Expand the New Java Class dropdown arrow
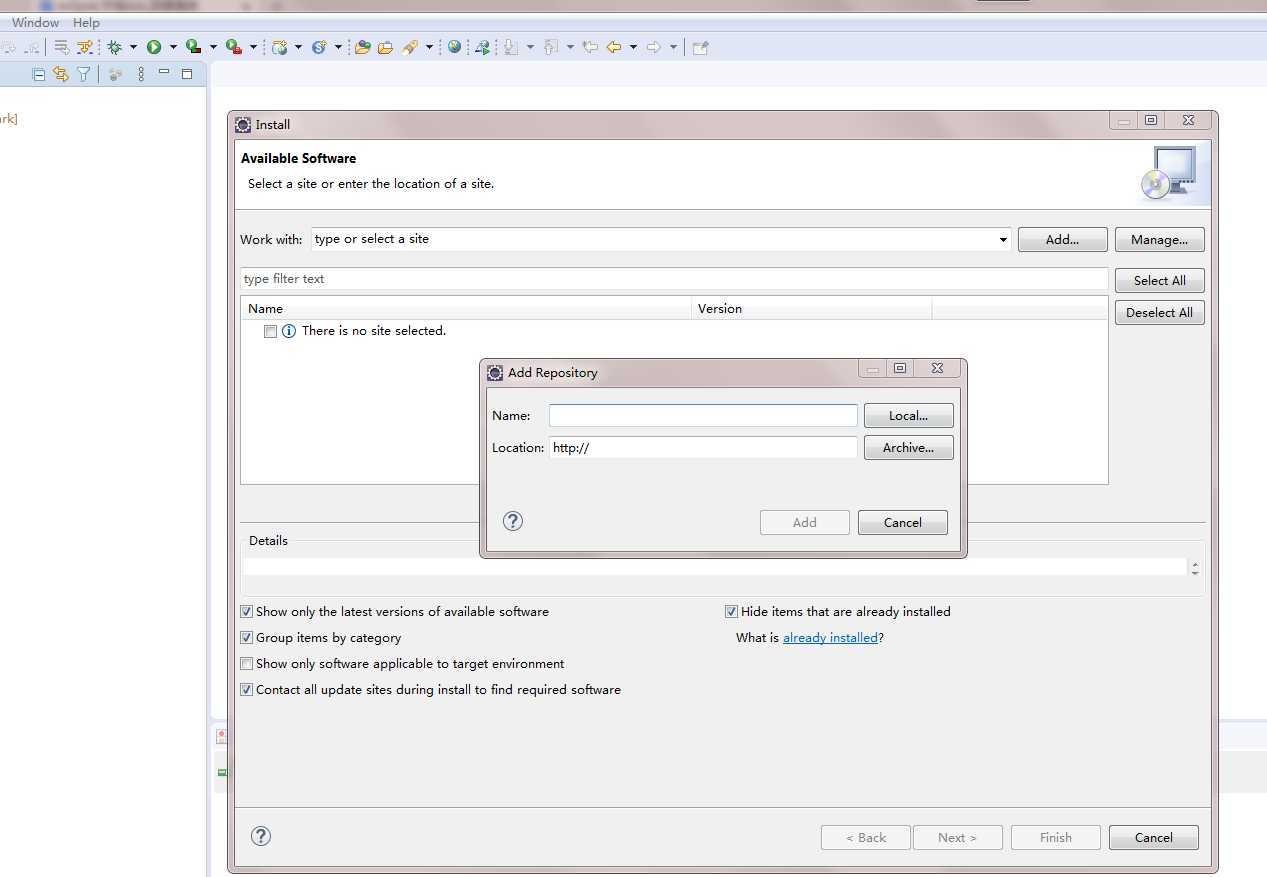Image resolution: width=1267 pixels, height=877 pixels. point(338,47)
